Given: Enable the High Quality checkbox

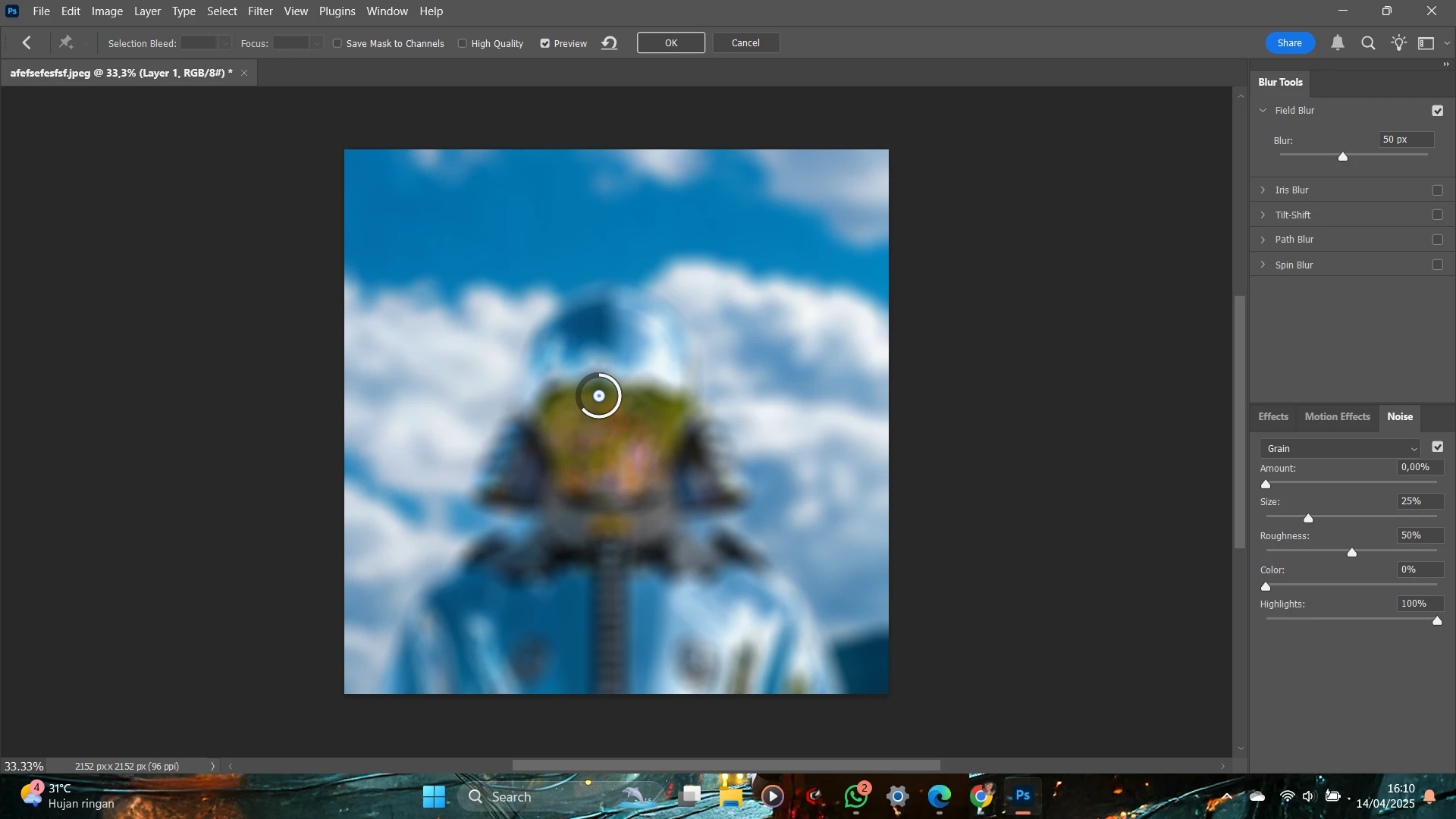Looking at the screenshot, I should 463,43.
